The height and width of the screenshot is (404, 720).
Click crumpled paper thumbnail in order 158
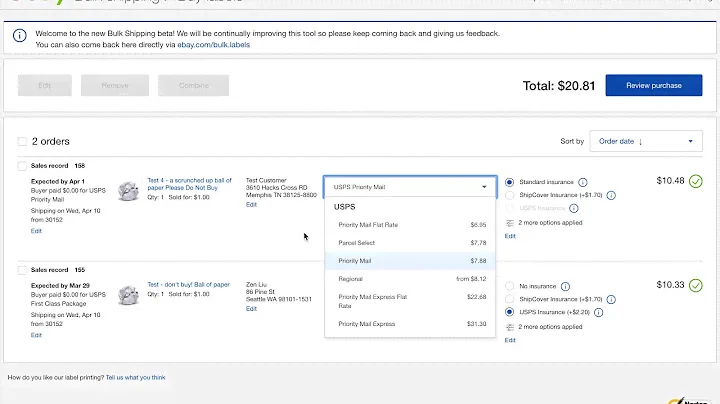pos(127,190)
